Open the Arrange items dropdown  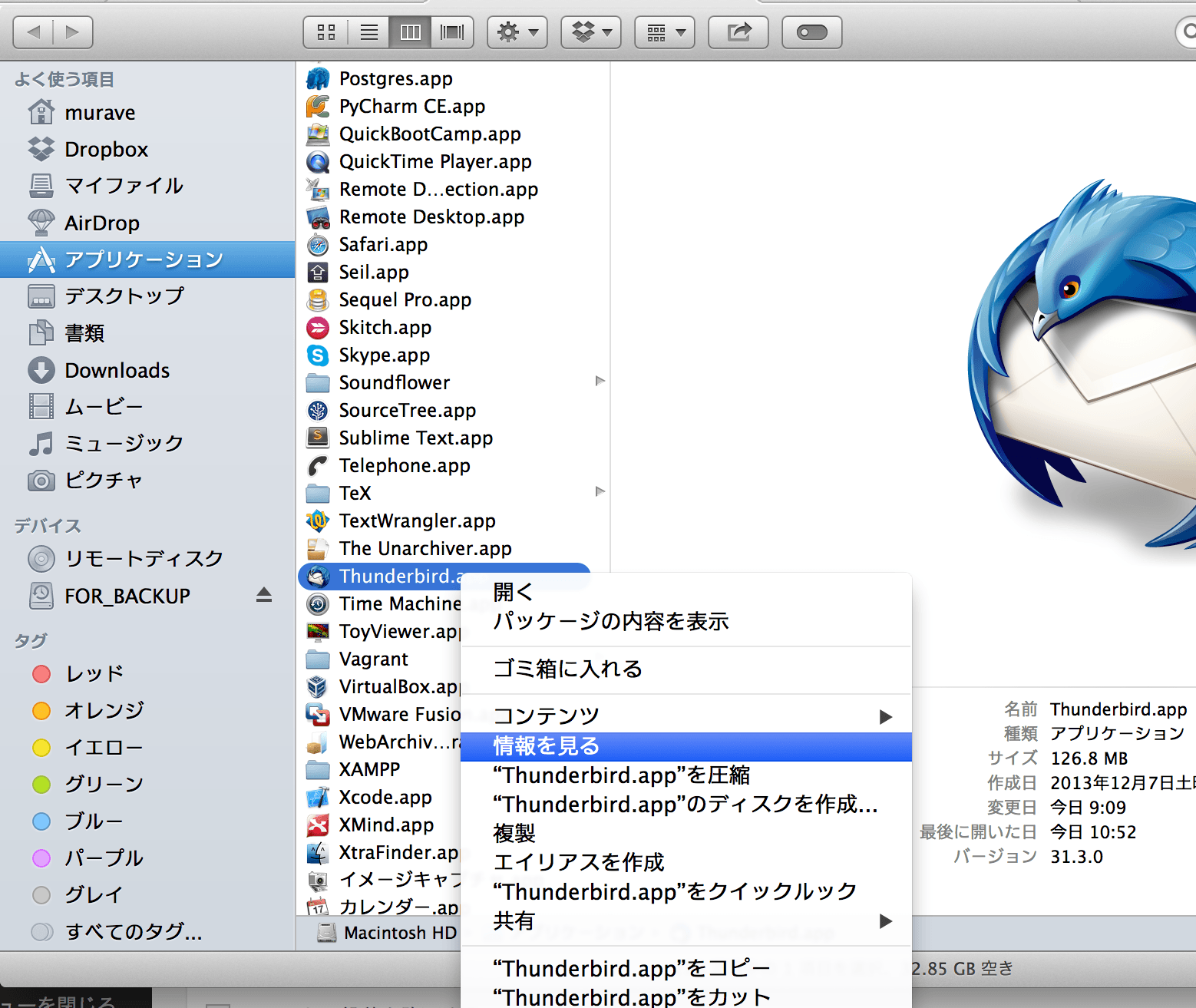pos(665,32)
